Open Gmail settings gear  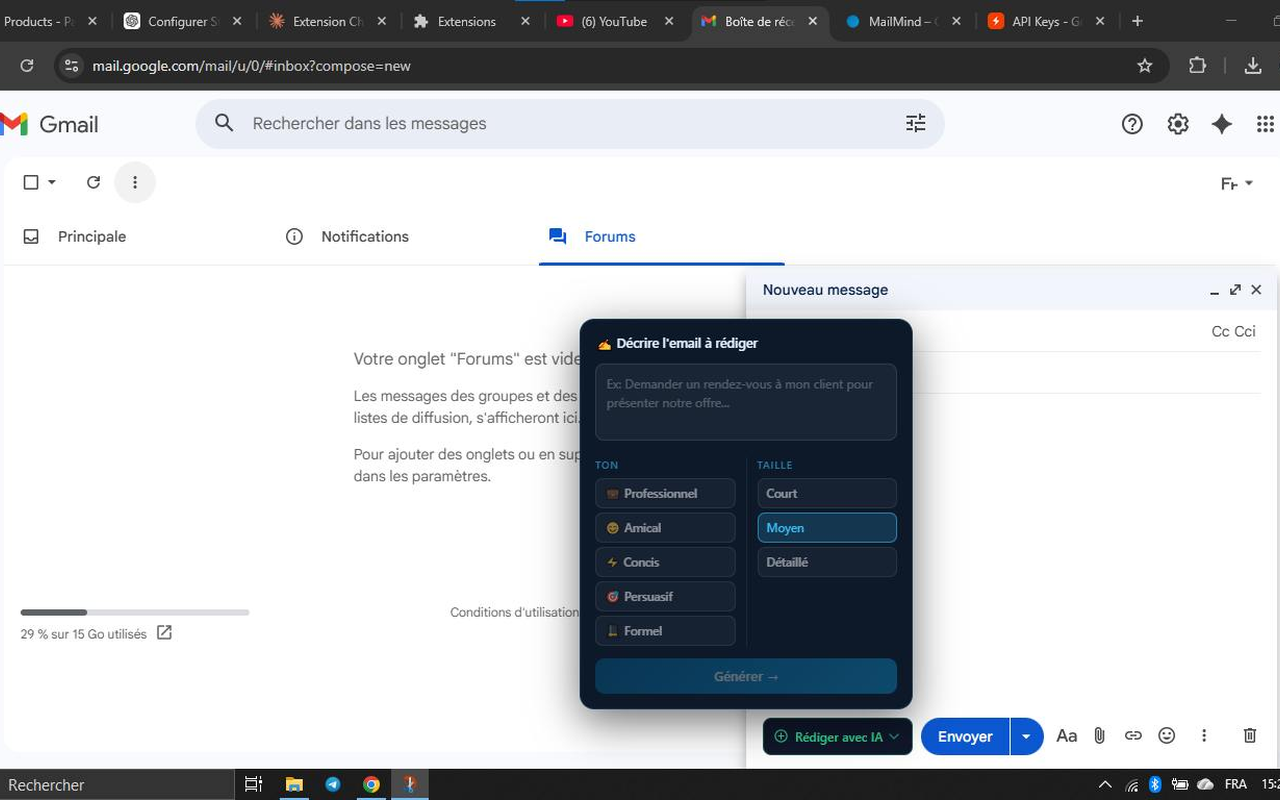(1178, 124)
